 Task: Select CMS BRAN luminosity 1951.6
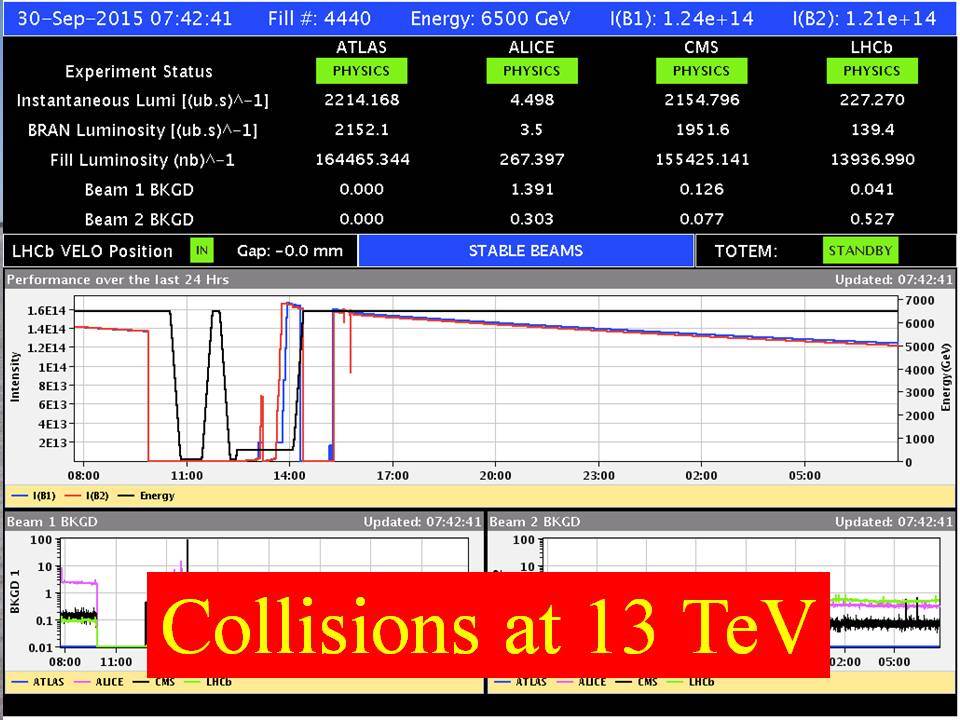pyautogui.click(x=702, y=130)
